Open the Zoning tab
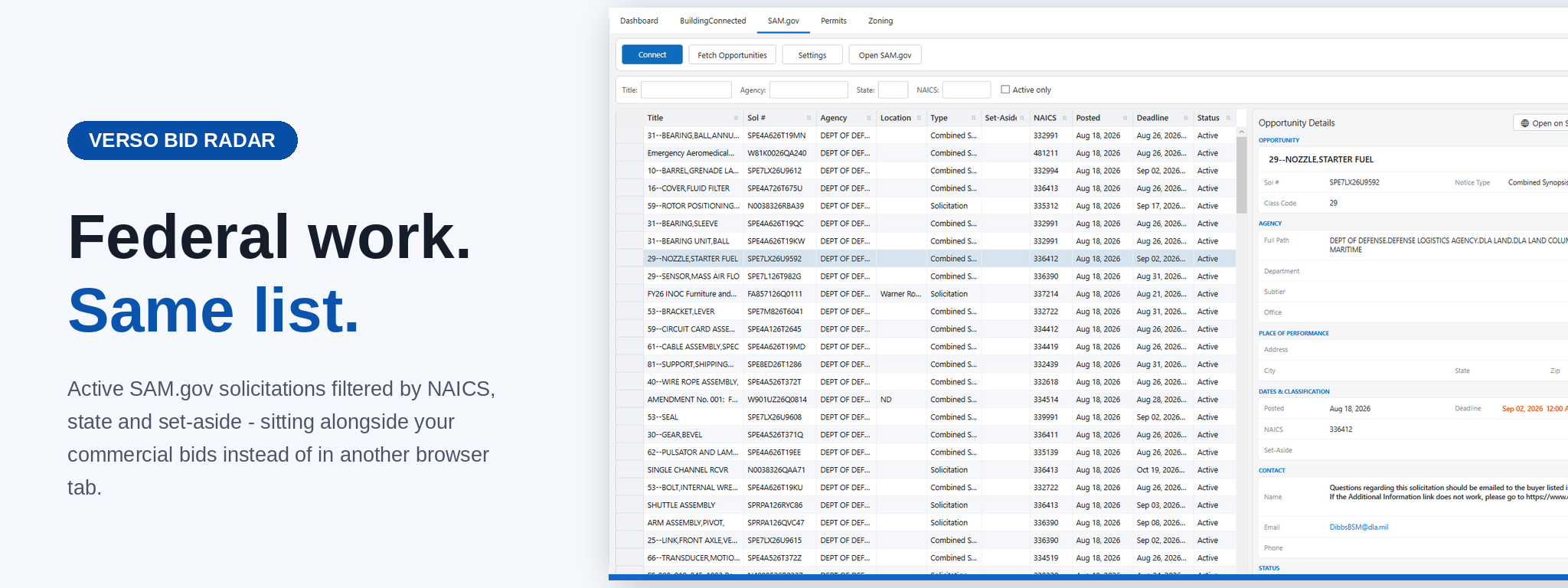 point(880,21)
